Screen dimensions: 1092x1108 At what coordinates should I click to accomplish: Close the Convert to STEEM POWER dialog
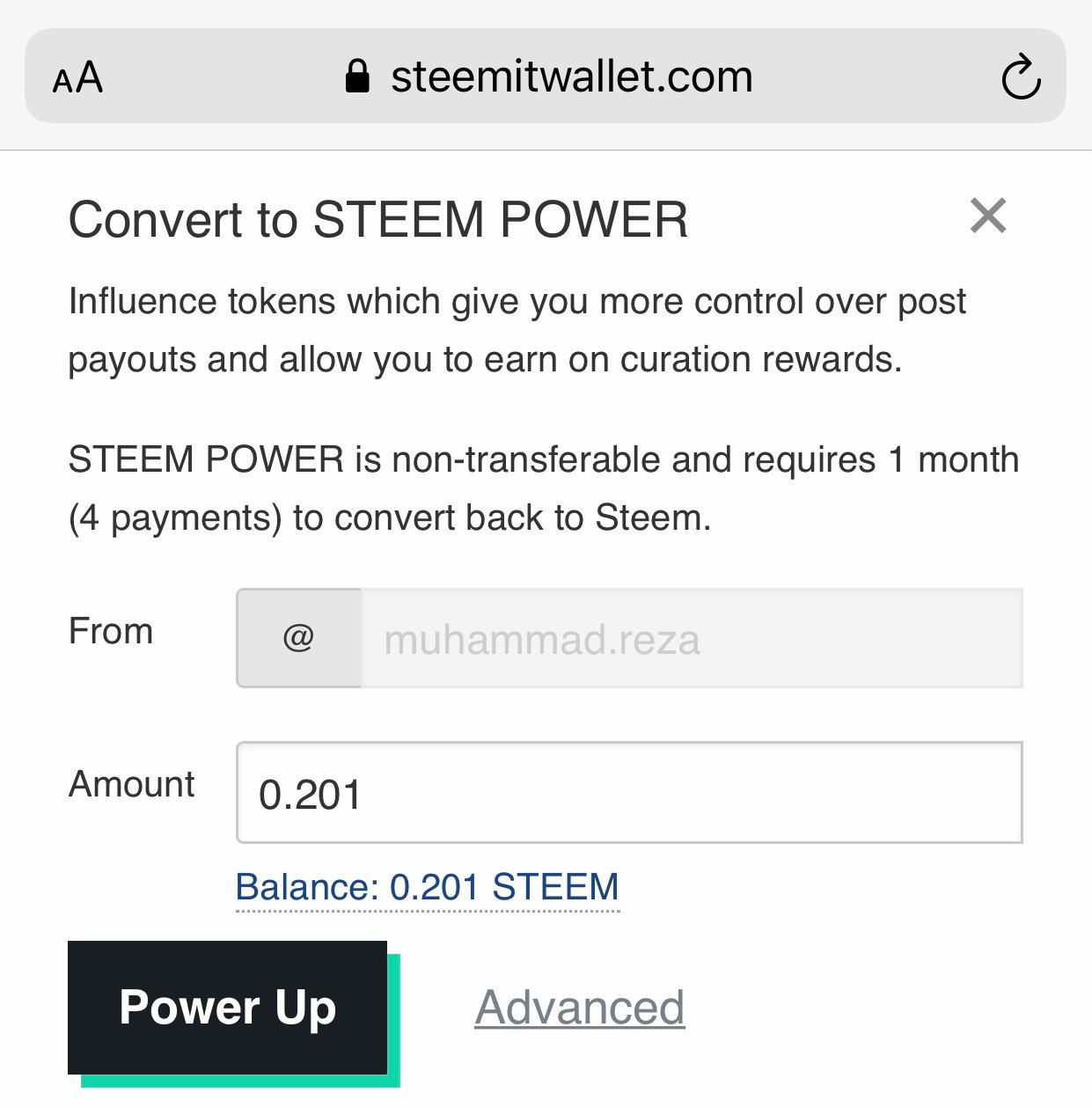(x=987, y=216)
